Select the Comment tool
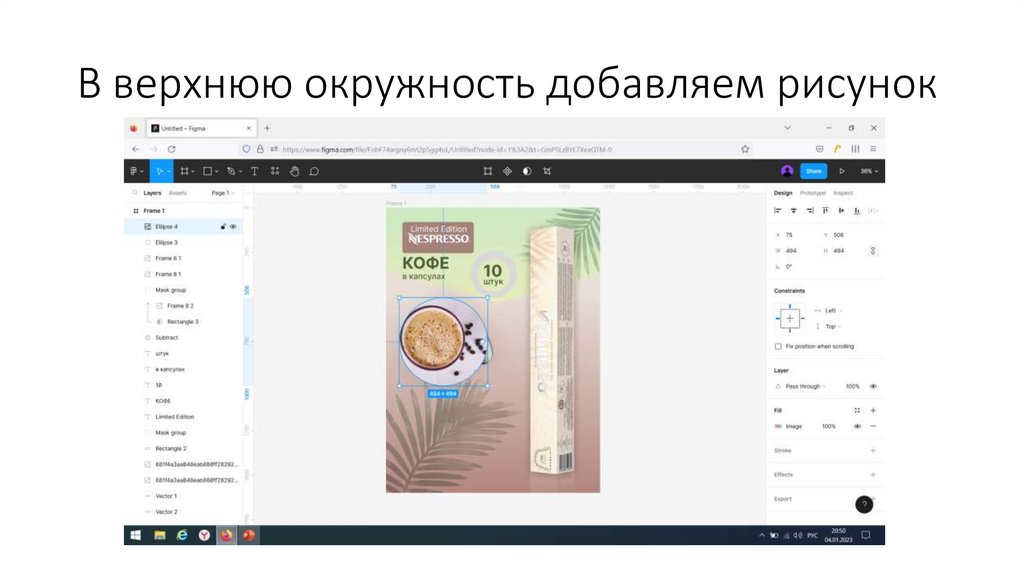This screenshot has height=574, width=1024. [314, 171]
